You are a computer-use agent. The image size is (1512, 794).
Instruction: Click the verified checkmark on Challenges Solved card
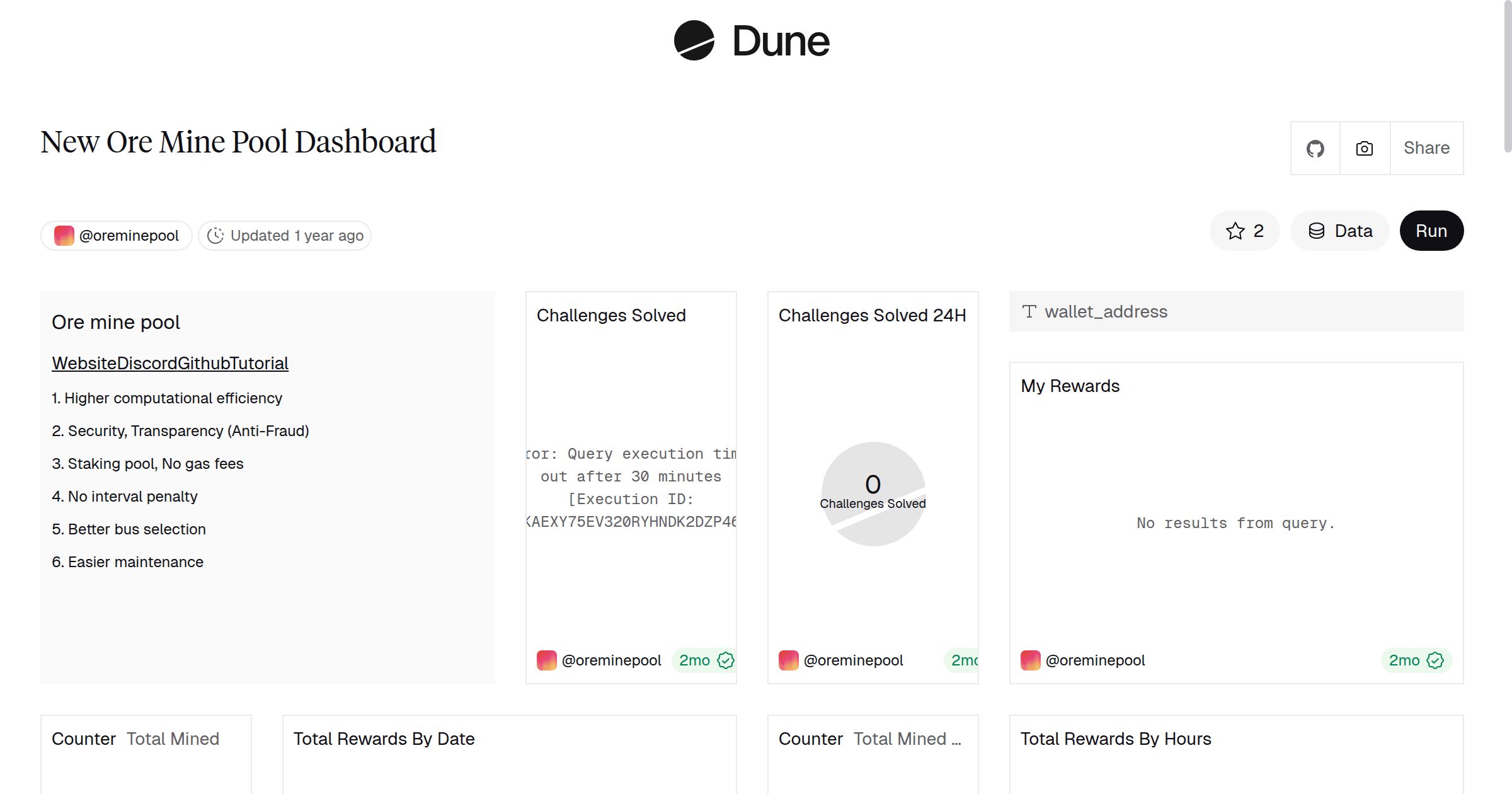point(725,660)
